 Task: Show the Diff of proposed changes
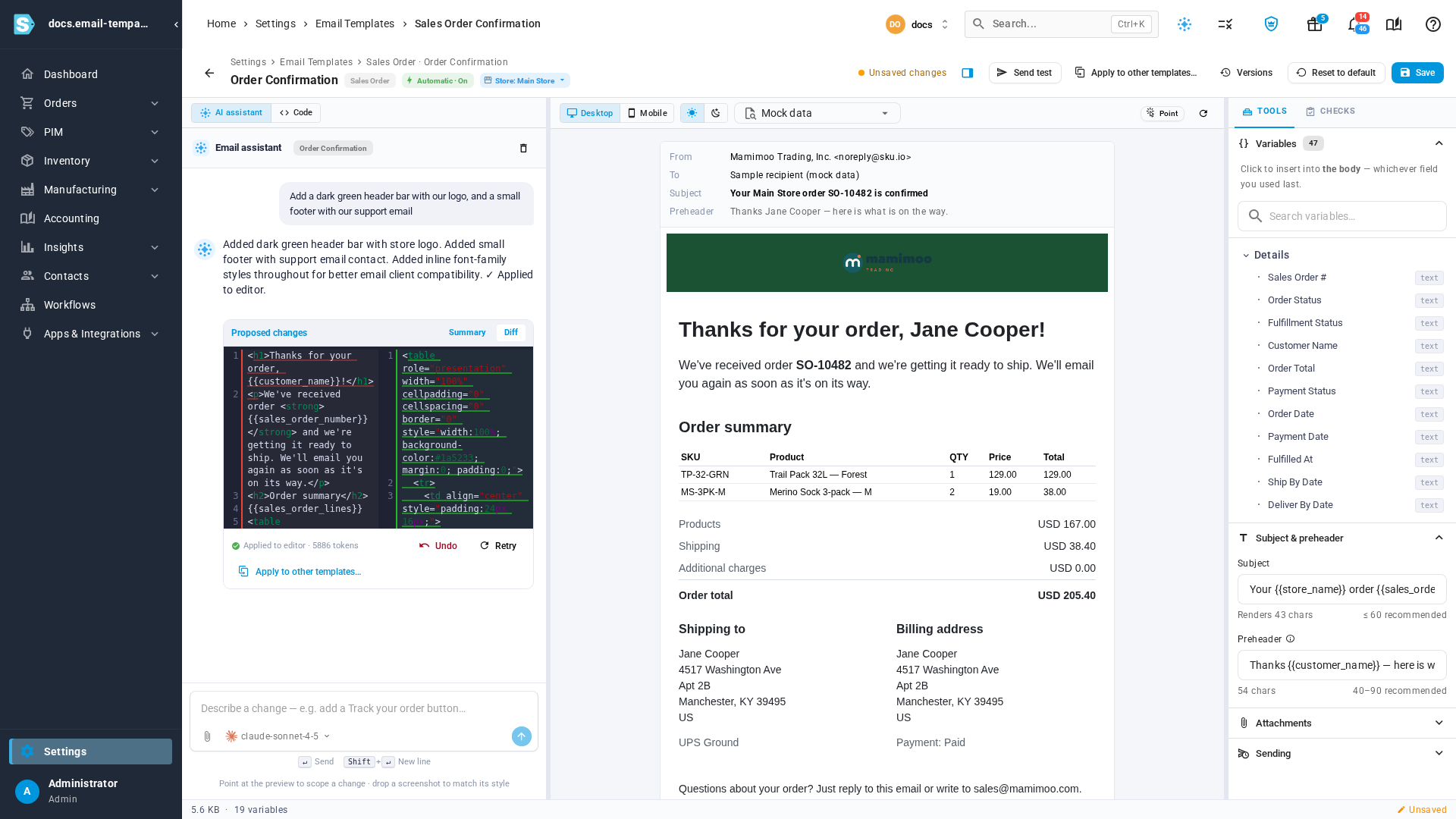(x=511, y=332)
